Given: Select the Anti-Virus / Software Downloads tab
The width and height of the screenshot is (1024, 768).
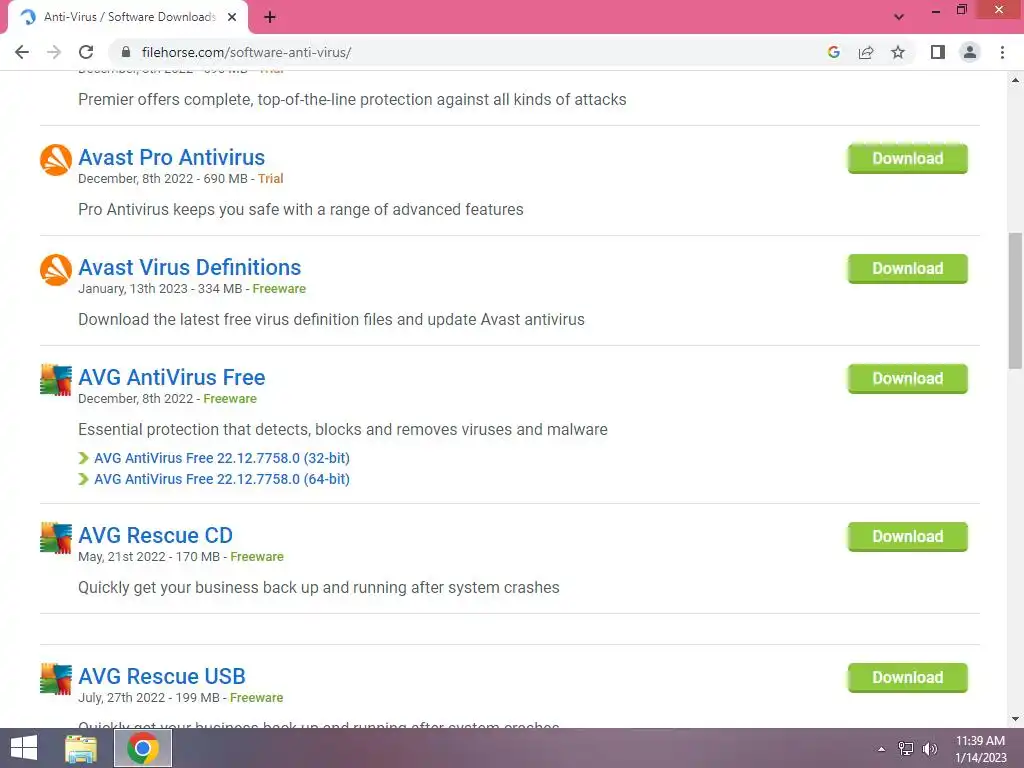Looking at the screenshot, I should pos(129,17).
